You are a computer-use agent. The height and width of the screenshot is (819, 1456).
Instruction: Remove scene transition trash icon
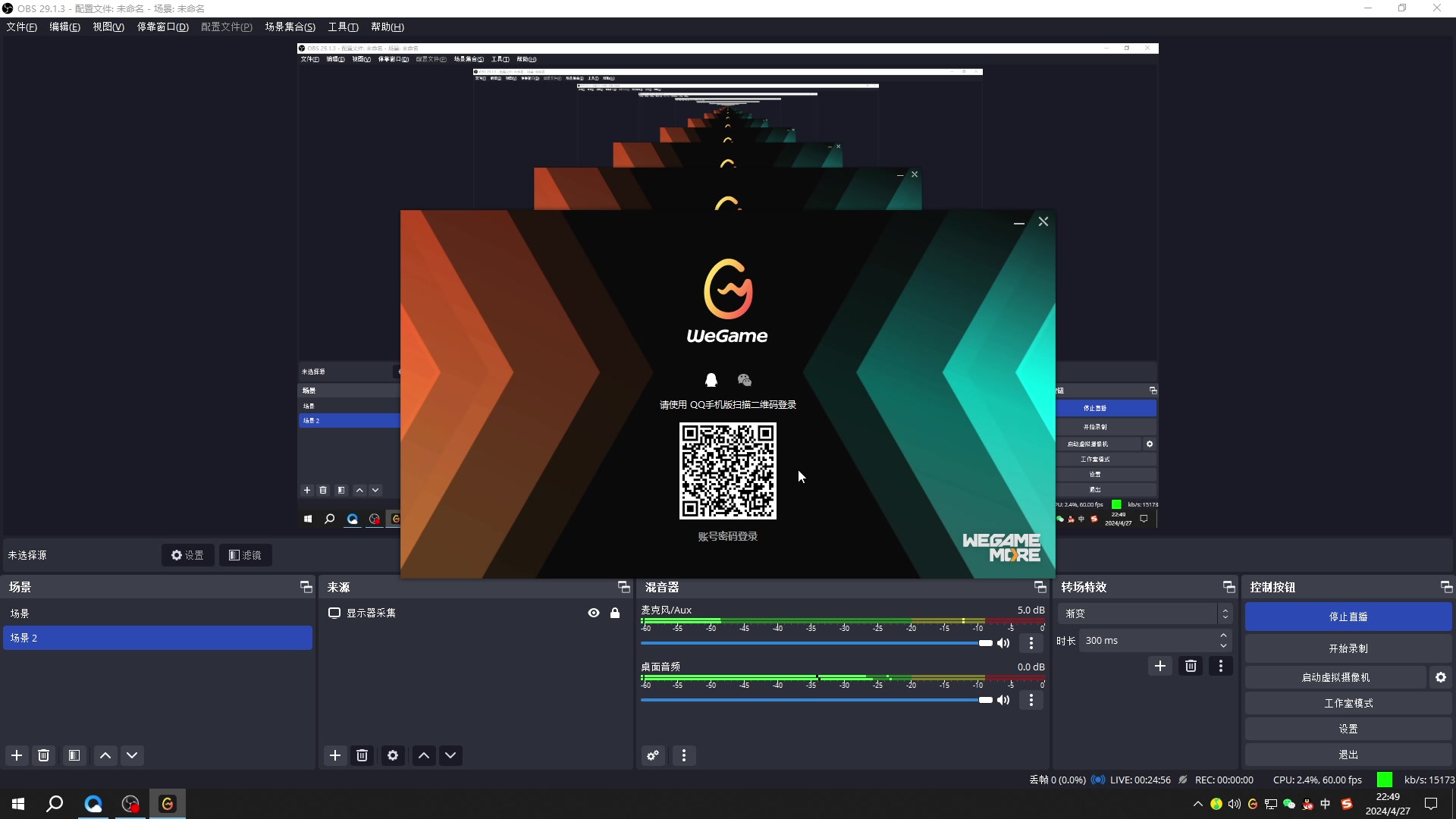pos(1191,666)
